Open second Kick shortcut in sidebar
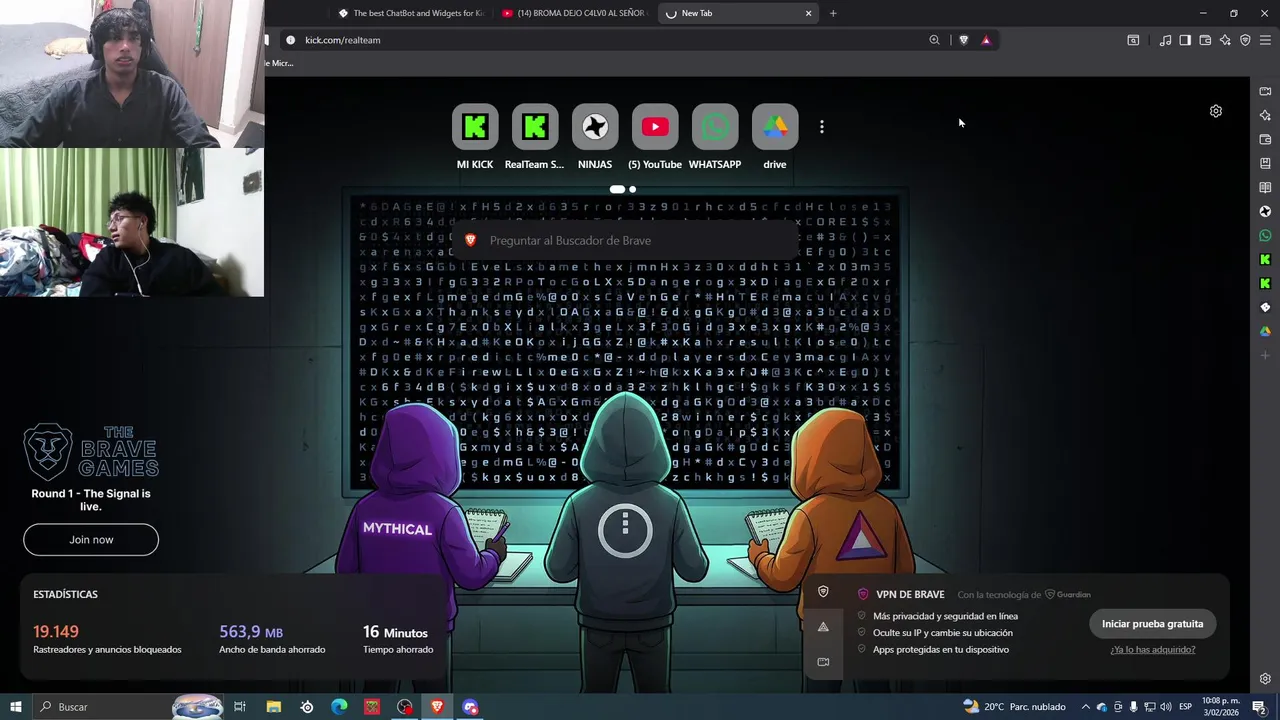The height and width of the screenshot is (720, 1280). [1265, 283]
